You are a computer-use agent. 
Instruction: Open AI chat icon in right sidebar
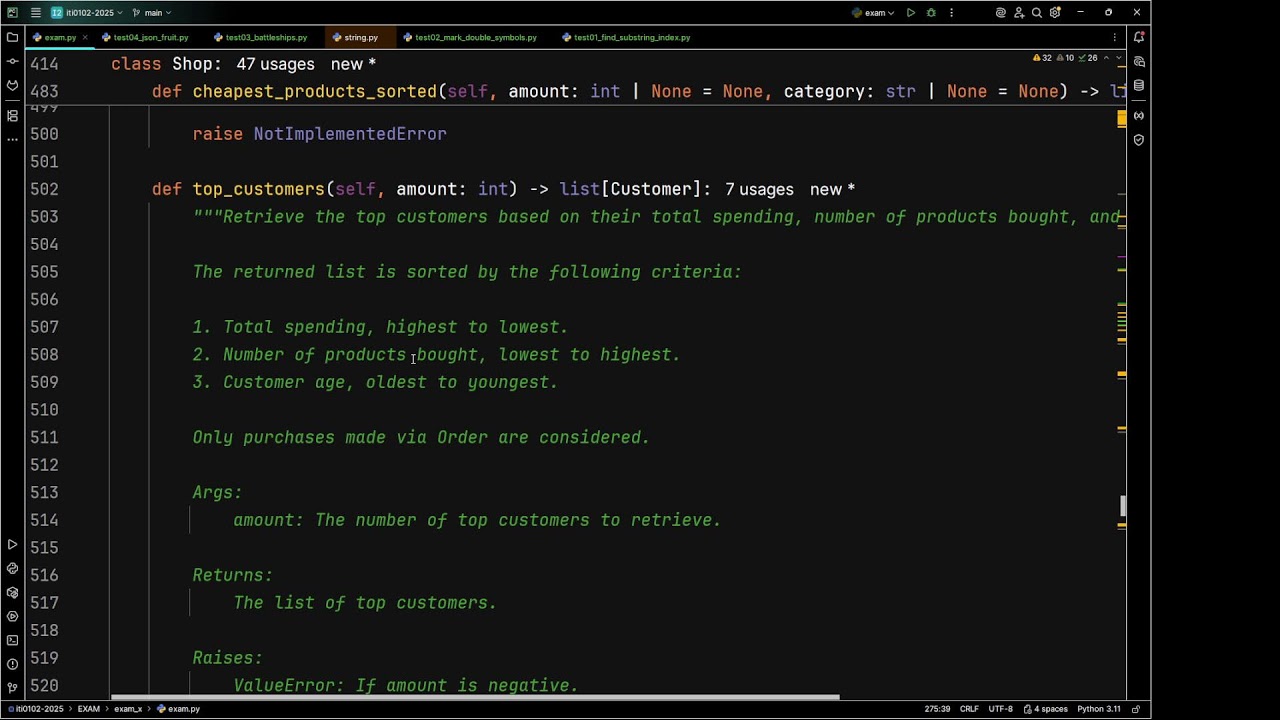1139,62
